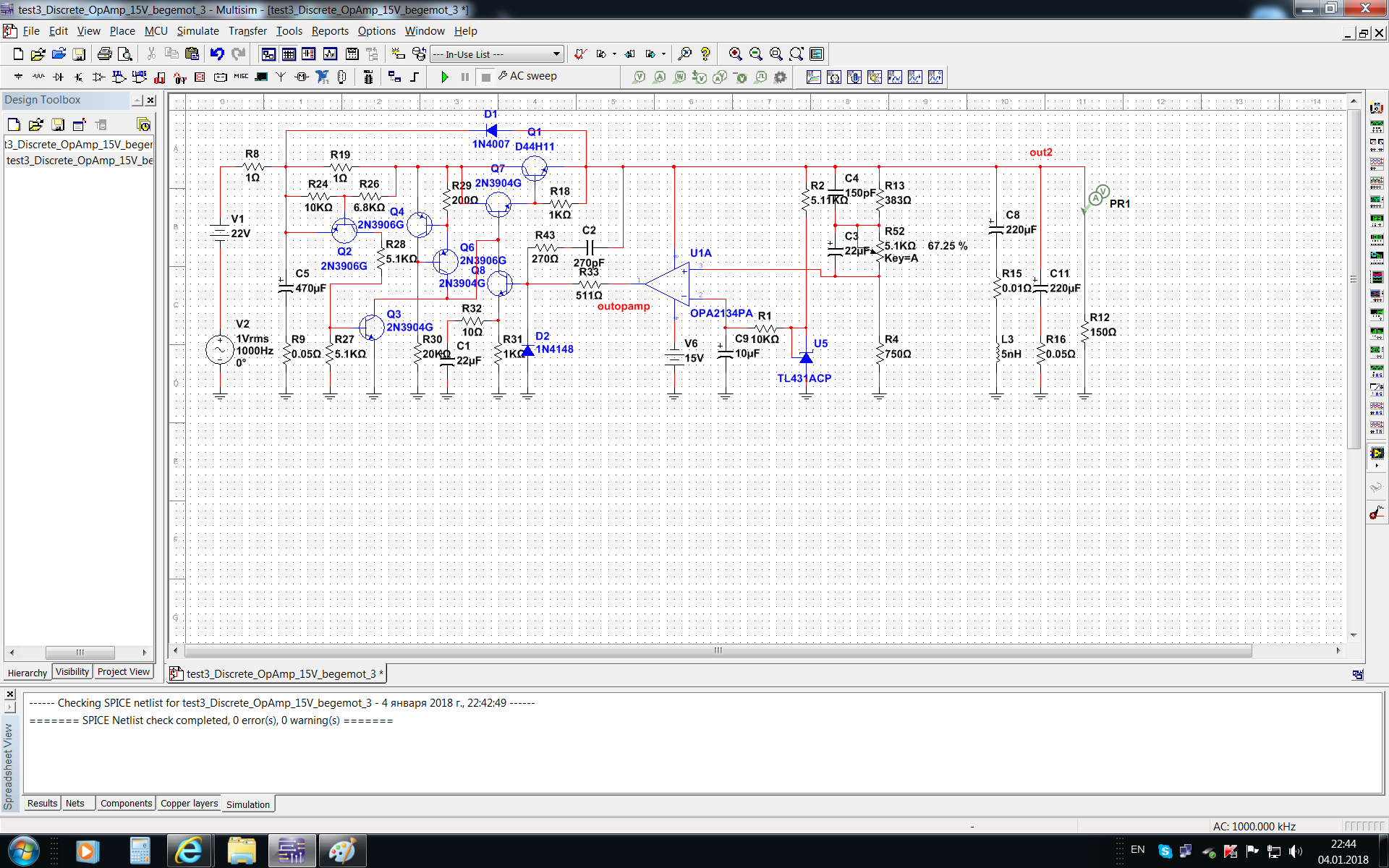The image size is (1389, 868).
Task: Open Find in the schematic
Action: [684, 54]
